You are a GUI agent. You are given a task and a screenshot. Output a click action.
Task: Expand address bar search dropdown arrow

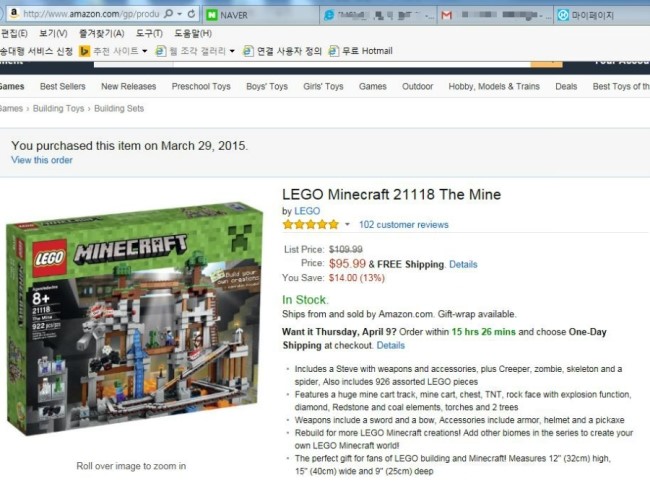(x=179, y=14)
